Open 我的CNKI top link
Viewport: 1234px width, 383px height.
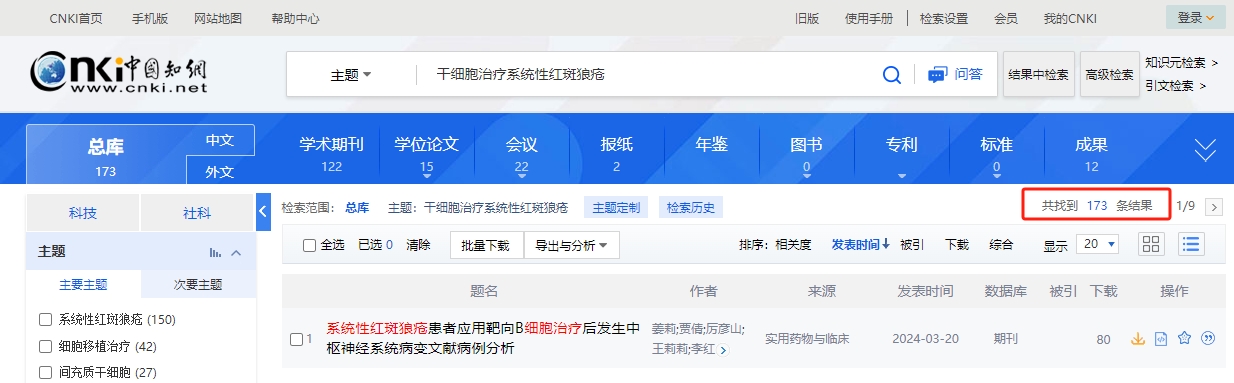[x=1070, y=18]
